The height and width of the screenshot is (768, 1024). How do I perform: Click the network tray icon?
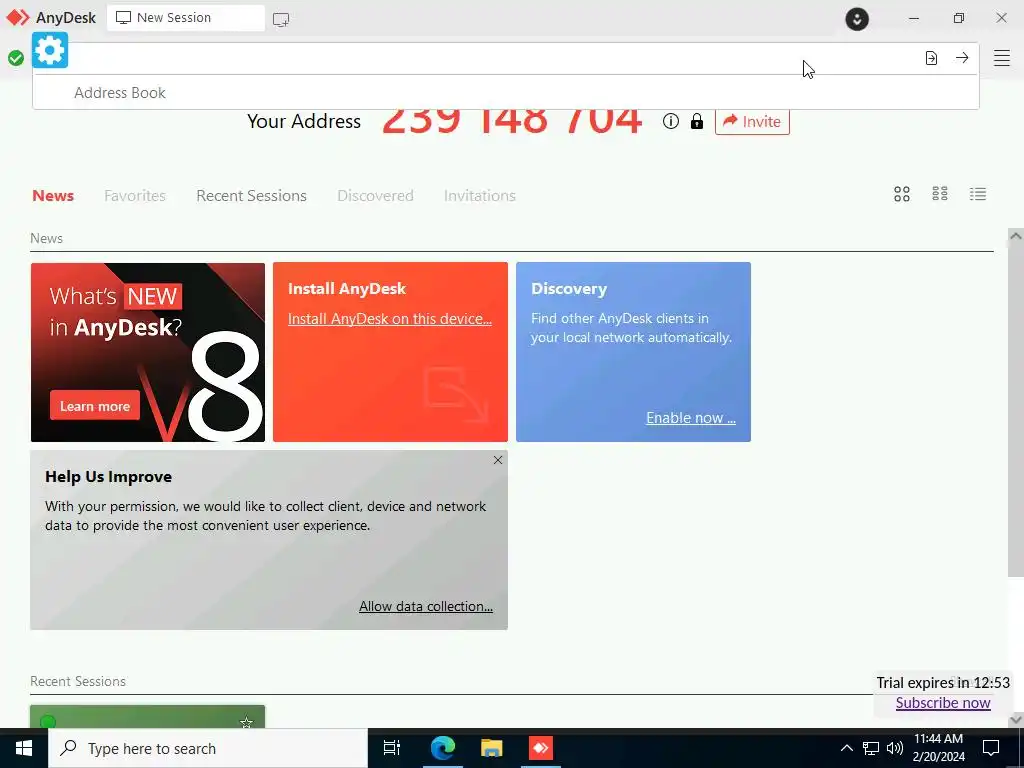(x=871, y=748)
